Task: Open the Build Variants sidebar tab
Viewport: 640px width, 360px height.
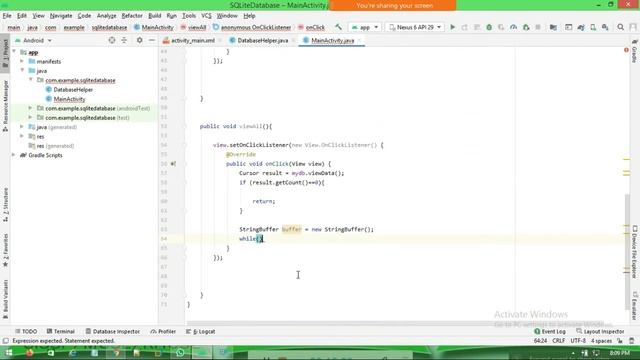Action: (x=5, y=299)
